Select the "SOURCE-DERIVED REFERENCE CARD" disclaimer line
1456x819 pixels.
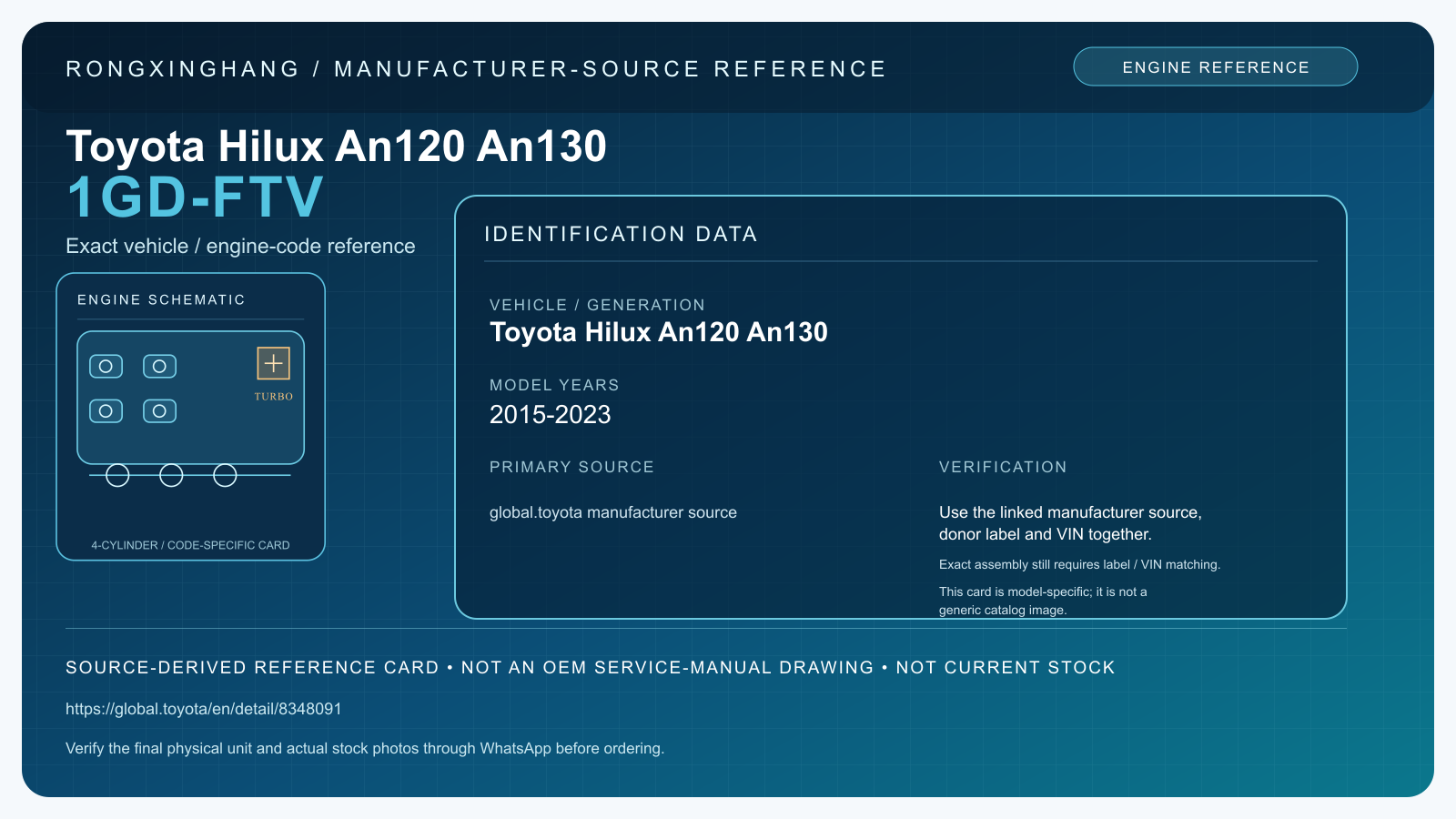pyautogui.click(x=591, y=667)
